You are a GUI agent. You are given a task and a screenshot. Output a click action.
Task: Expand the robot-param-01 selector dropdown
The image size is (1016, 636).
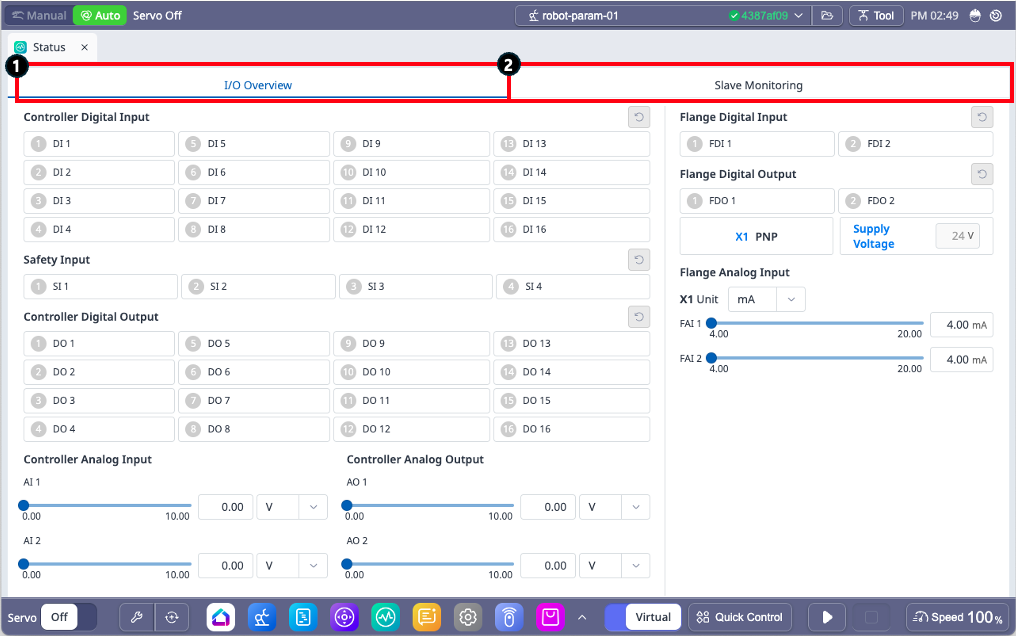pyautogui.click(x=660, y=16)
